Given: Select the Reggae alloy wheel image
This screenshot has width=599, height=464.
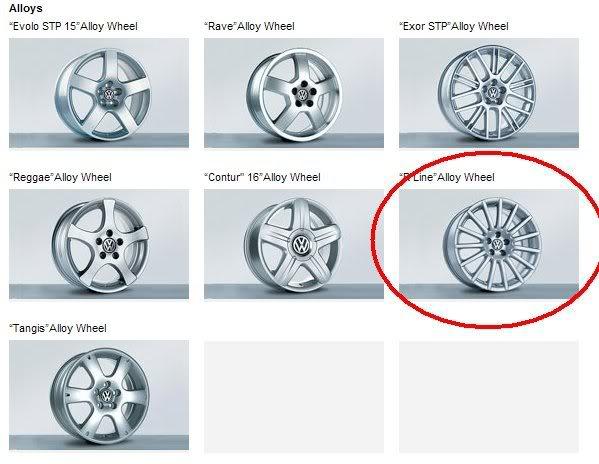Looking at the screenshot, I should click(x=99, y=244).
